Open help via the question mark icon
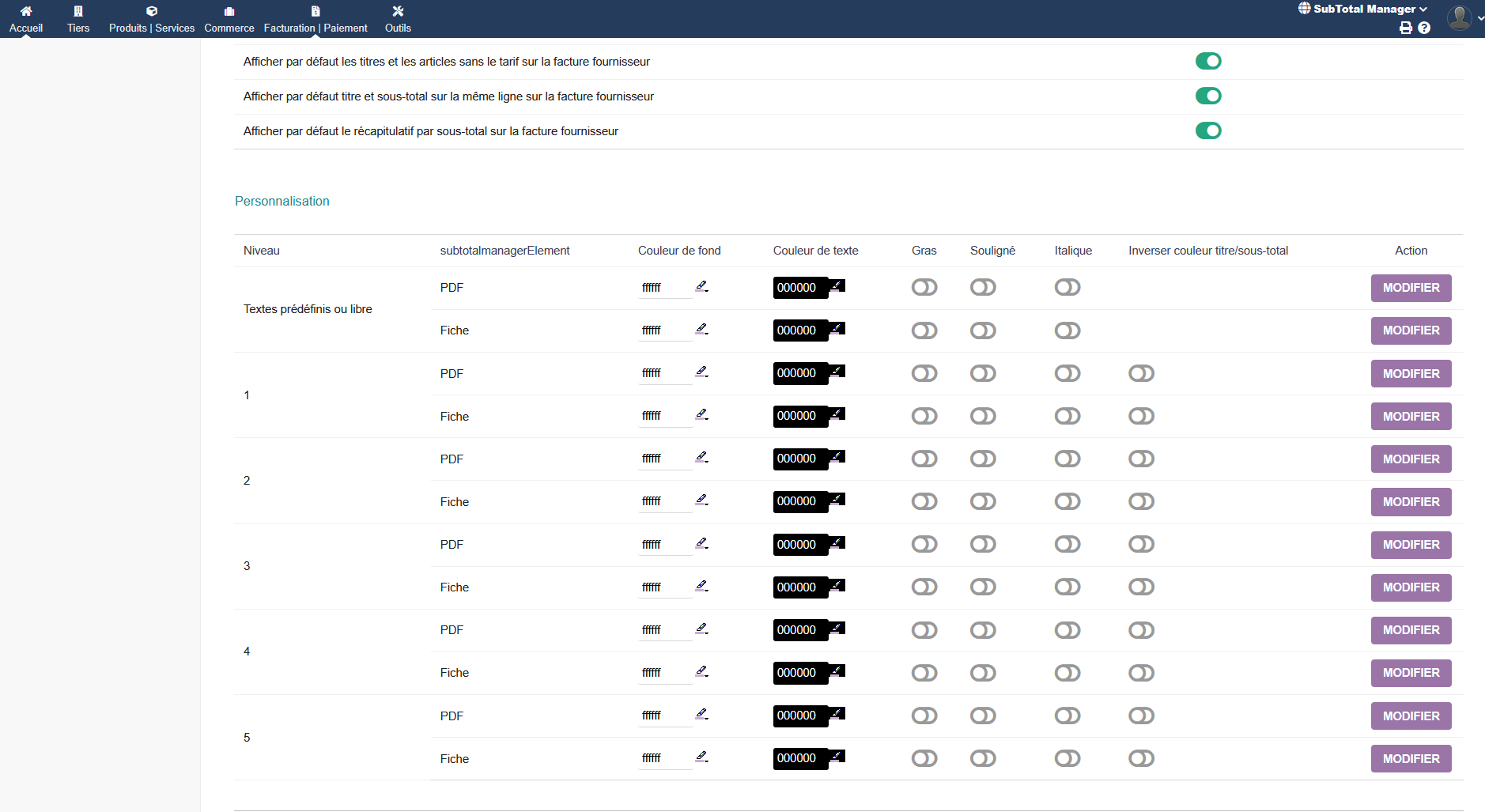The image size is (1485, 812). (1424, 28)
